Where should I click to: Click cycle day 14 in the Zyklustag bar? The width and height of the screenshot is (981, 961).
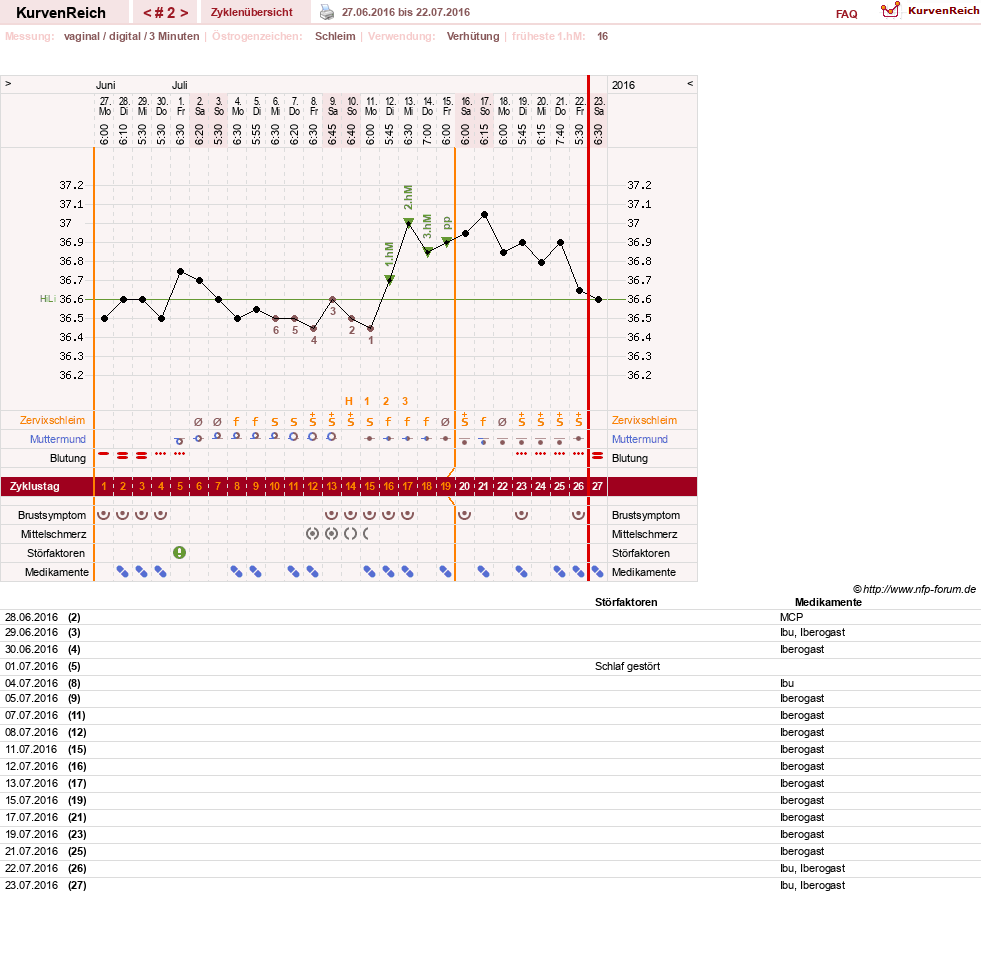tap(350, 486)
